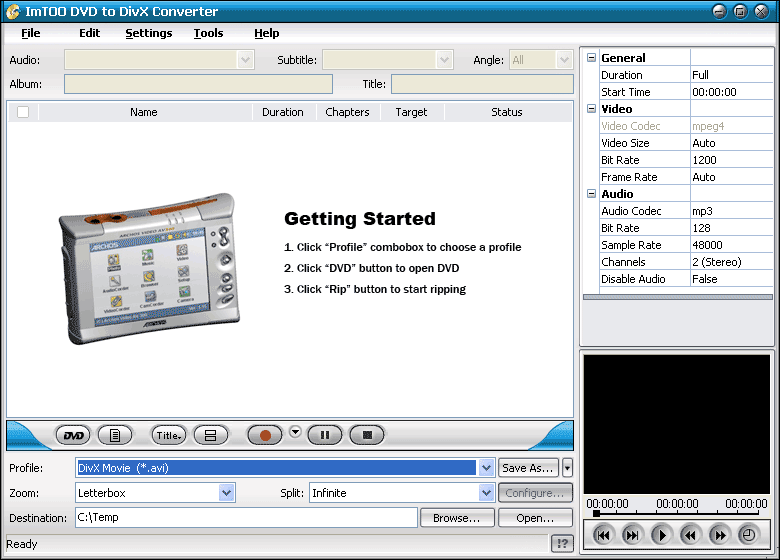Open the Split Infinite dropdown
The width and height of the screenshot is (780, 560).
pyautogui.click(x=486, y=493)
